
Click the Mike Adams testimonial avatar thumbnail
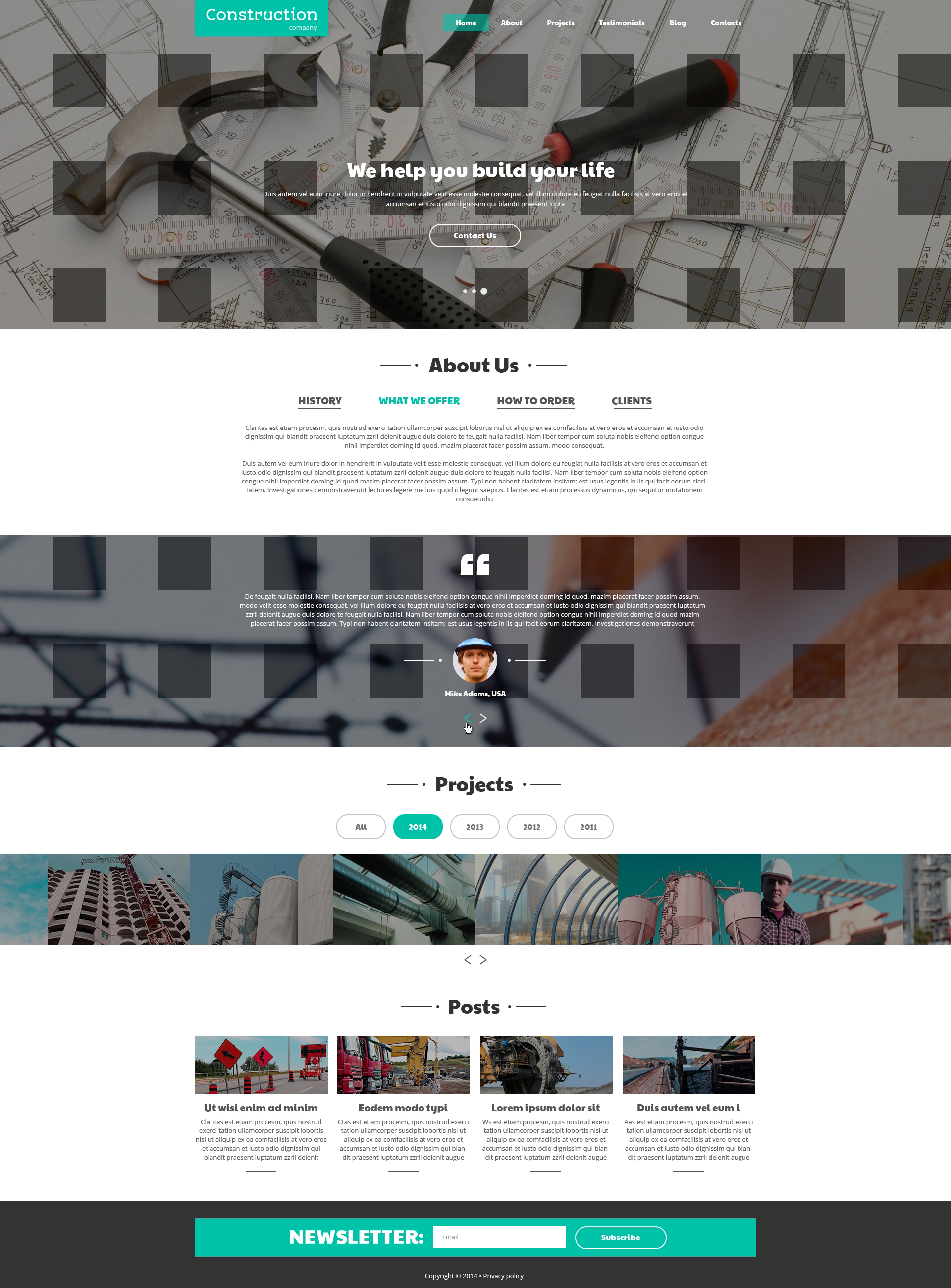click(475, 659)
